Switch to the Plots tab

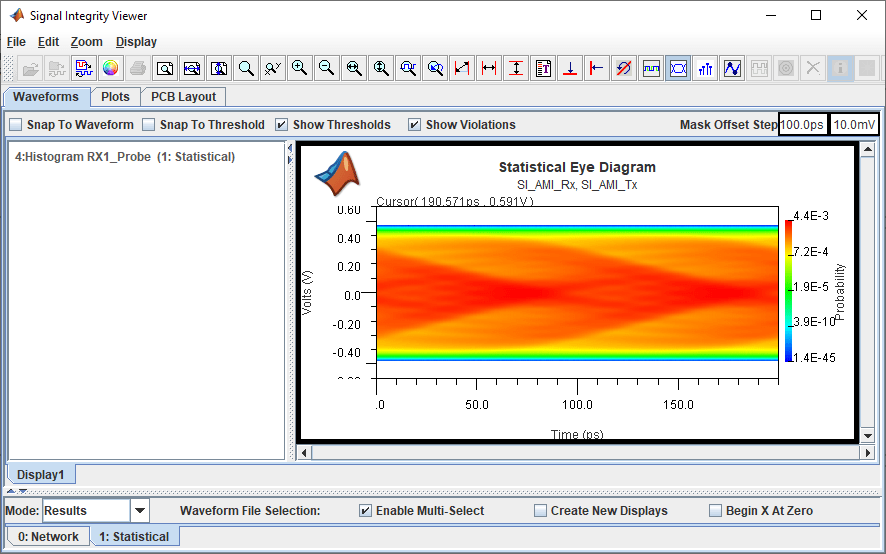[x=115, y=97]
